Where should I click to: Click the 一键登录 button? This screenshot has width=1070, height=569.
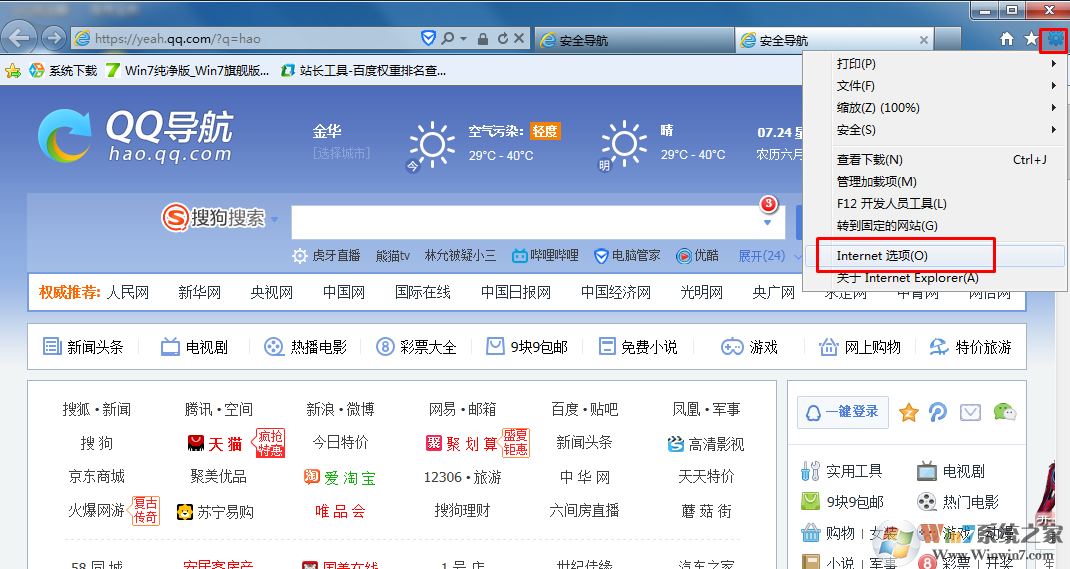coord(843,412)
